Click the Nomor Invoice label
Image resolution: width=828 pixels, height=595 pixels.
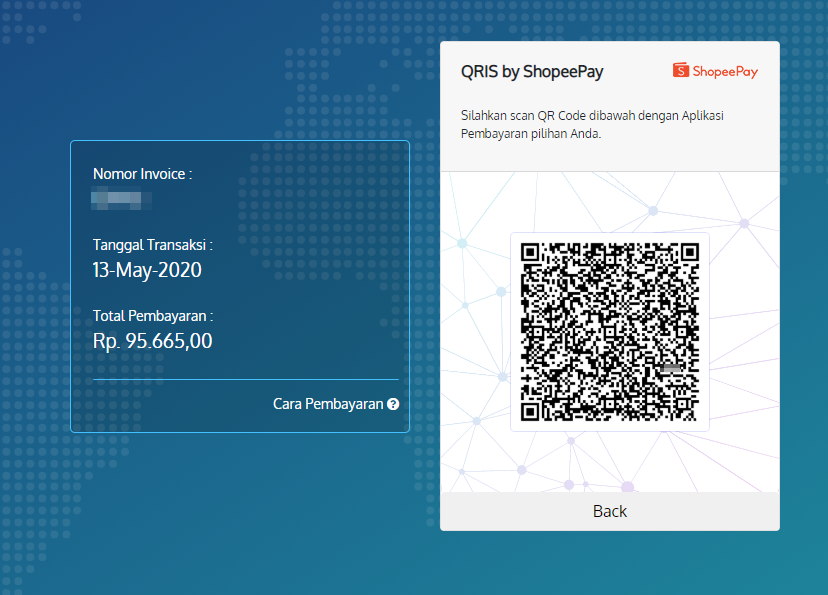point(143,174)
